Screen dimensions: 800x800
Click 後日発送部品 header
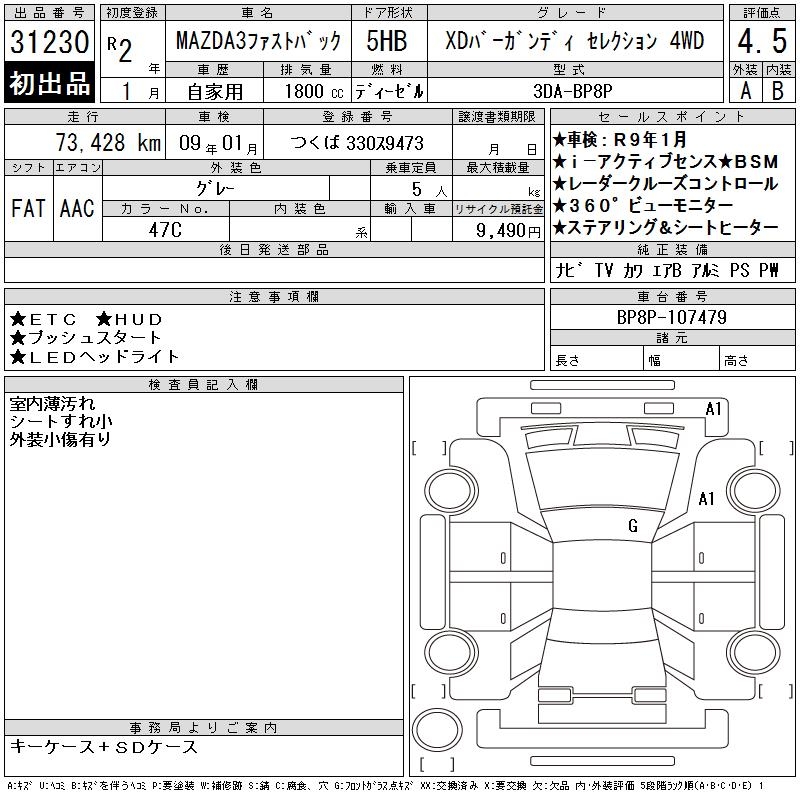(x=274, y=250)
